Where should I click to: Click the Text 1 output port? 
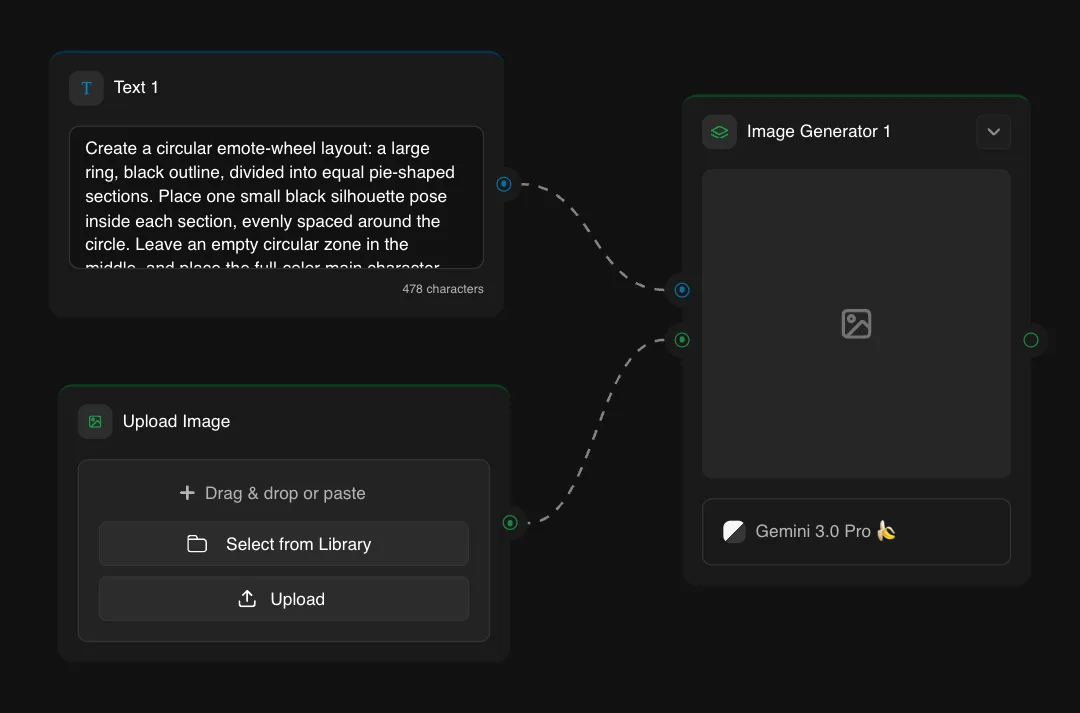(504, 184)
